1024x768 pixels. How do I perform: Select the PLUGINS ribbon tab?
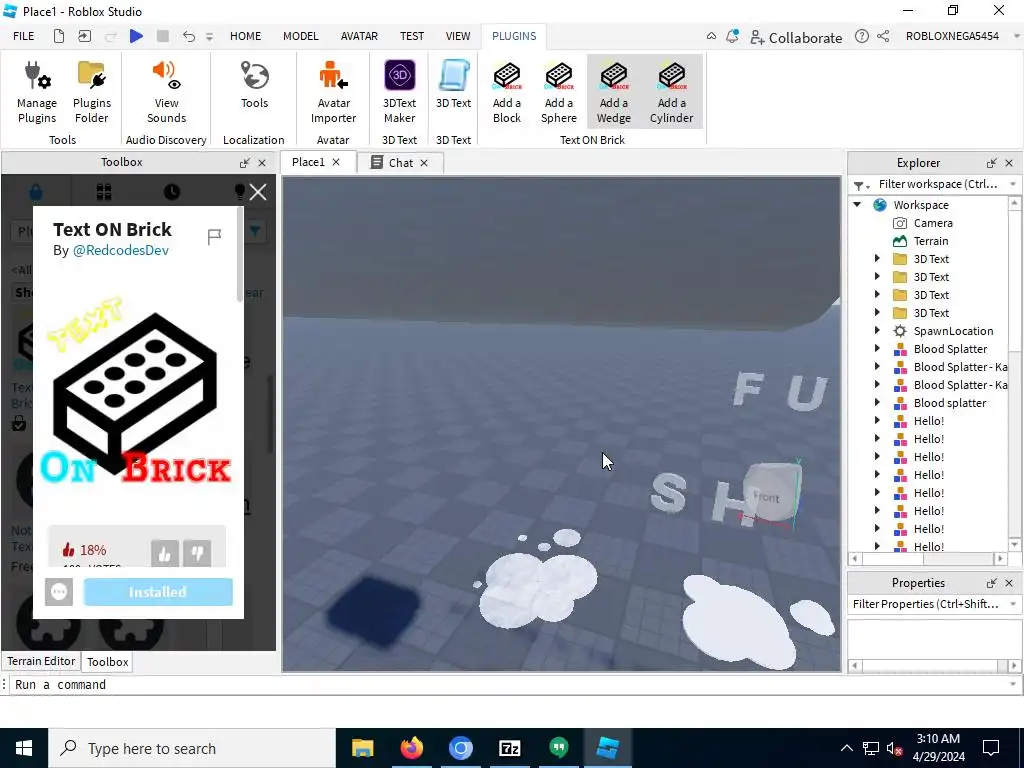(x=514, y=36)
